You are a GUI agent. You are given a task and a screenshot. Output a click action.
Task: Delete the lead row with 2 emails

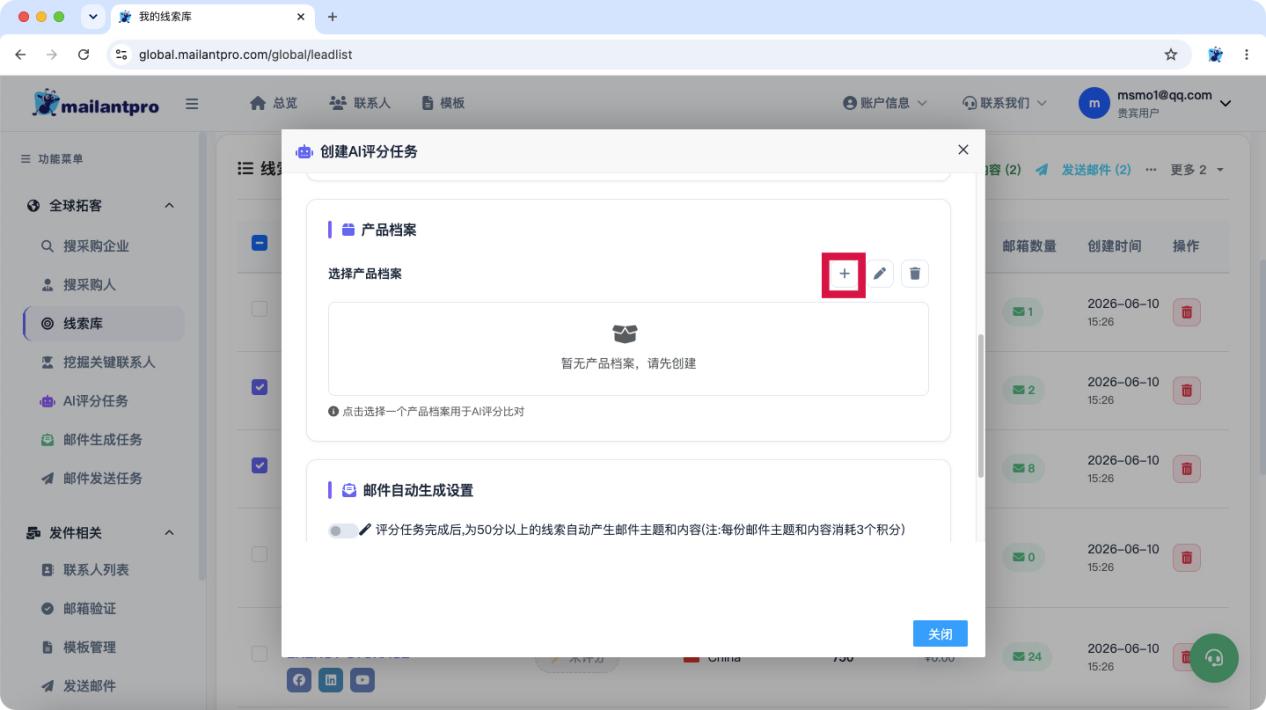[x=1187, y=390]
